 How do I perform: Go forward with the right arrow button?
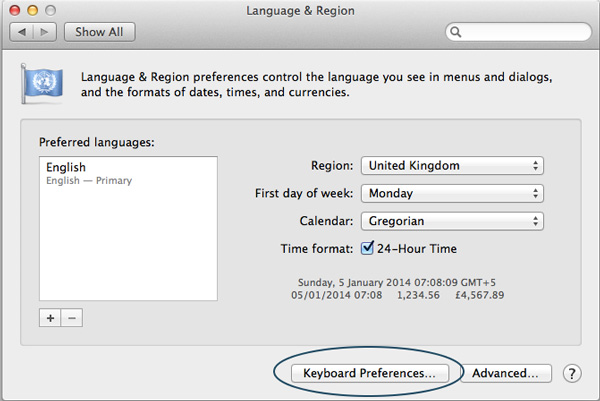(x=45, y=32)
